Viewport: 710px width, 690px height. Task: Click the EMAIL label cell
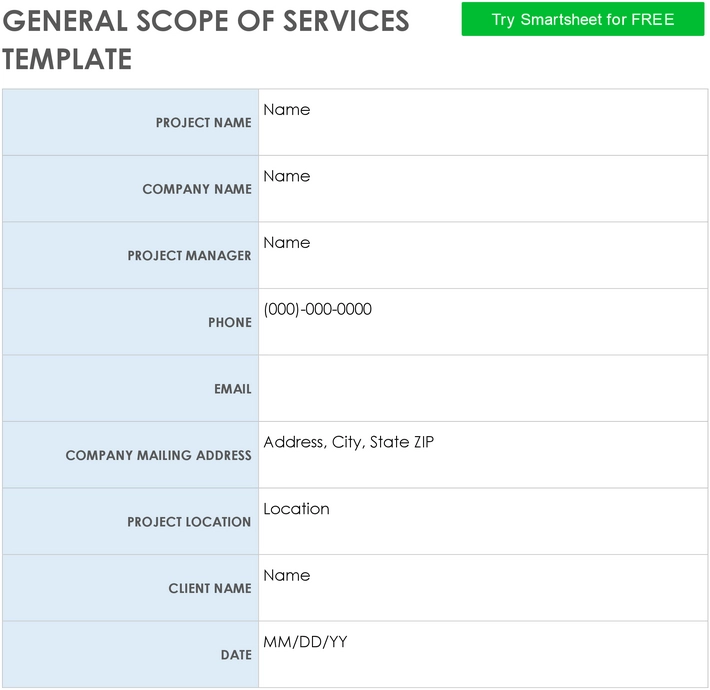coord(131,388)
